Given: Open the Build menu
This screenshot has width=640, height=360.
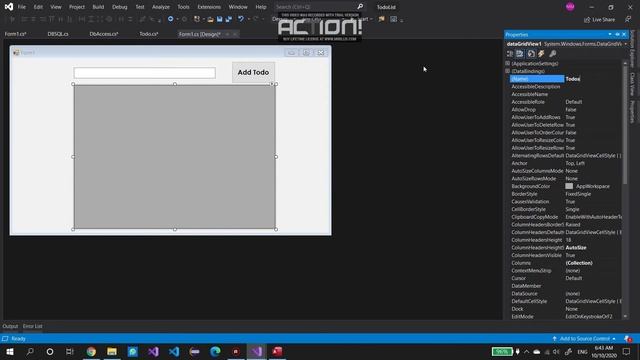Looking at the screenshot, I should pyautogui.click(x=98, y=7).
